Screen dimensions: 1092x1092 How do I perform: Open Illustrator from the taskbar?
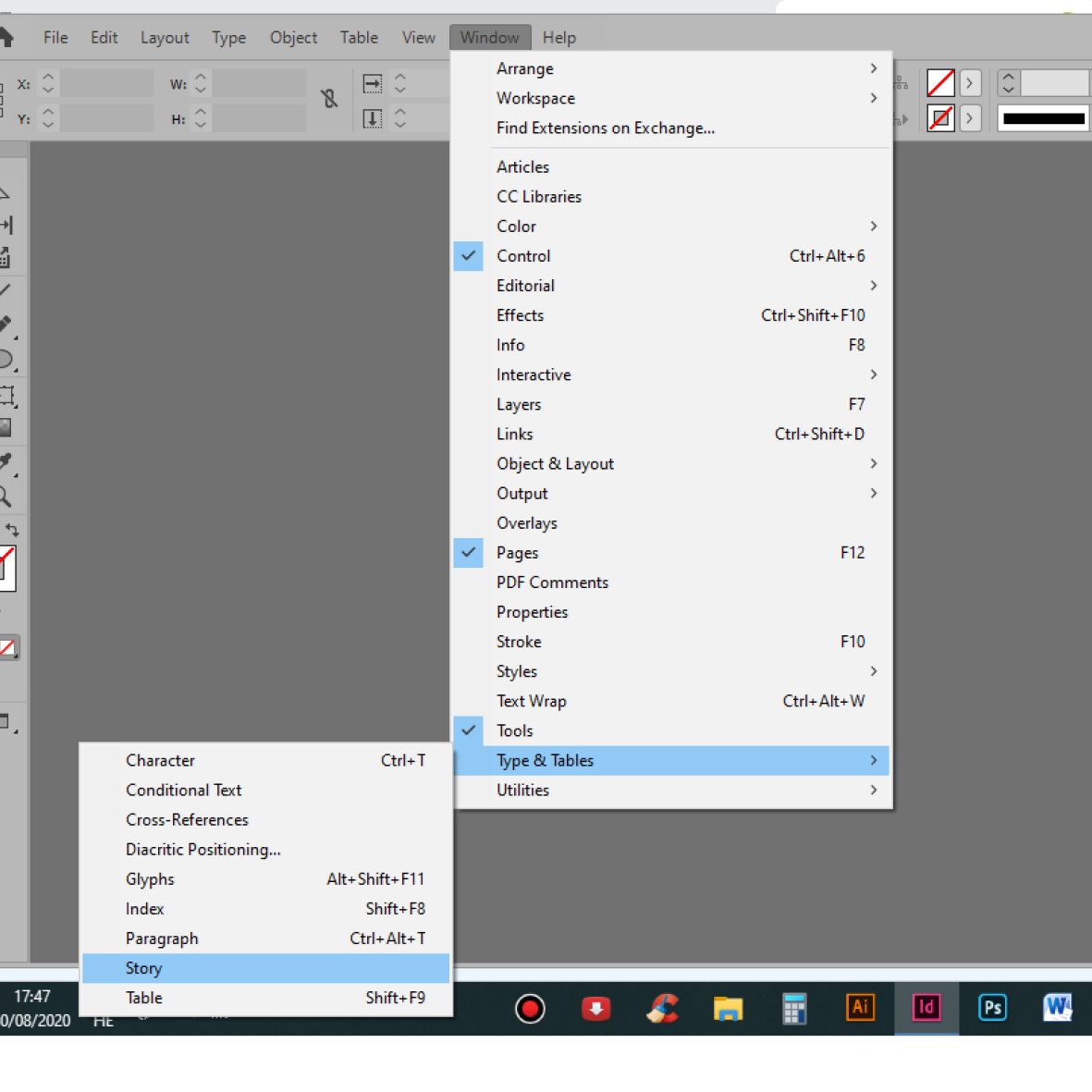coord(859,1007)
